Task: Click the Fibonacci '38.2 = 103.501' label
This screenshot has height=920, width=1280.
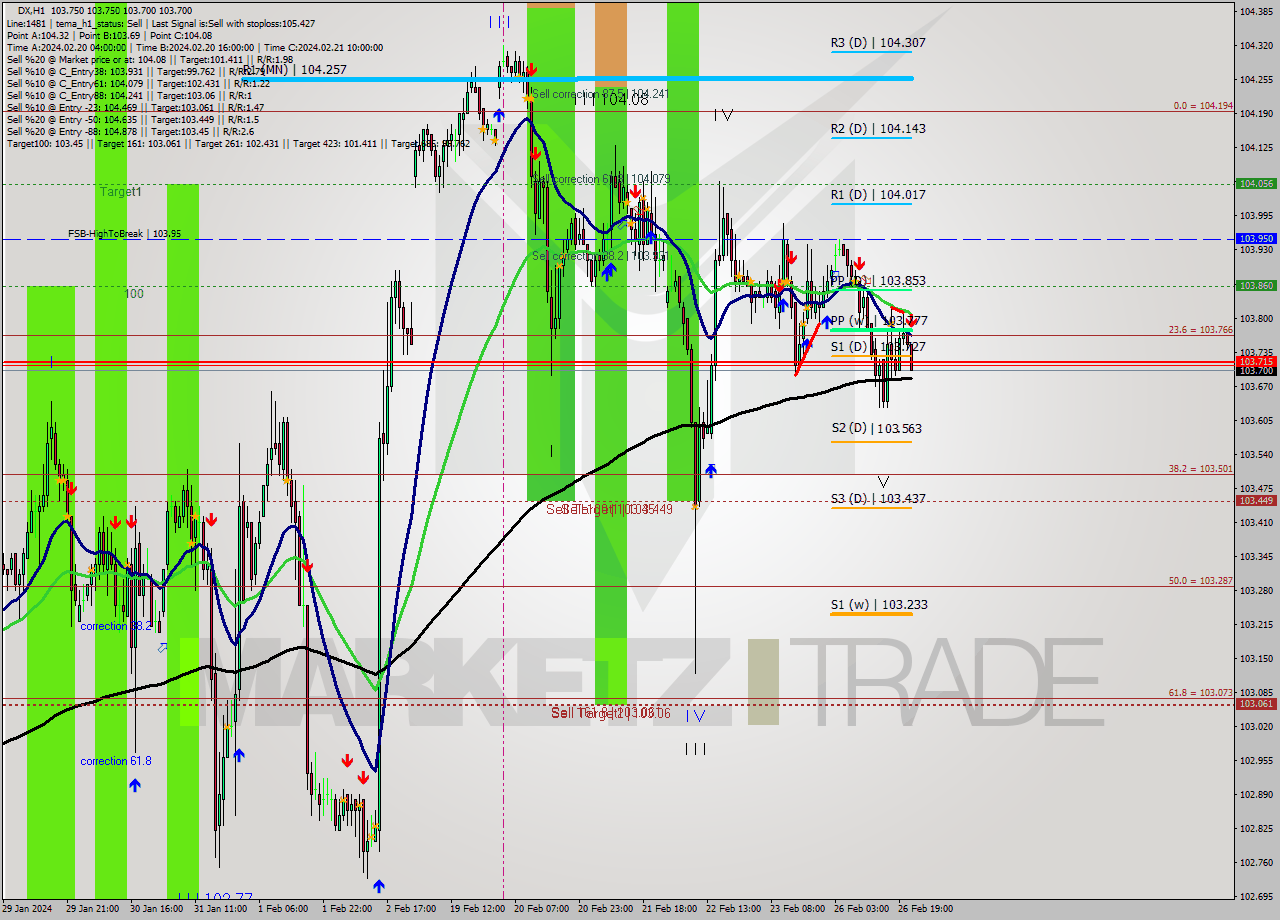Action: [1201, 468]
